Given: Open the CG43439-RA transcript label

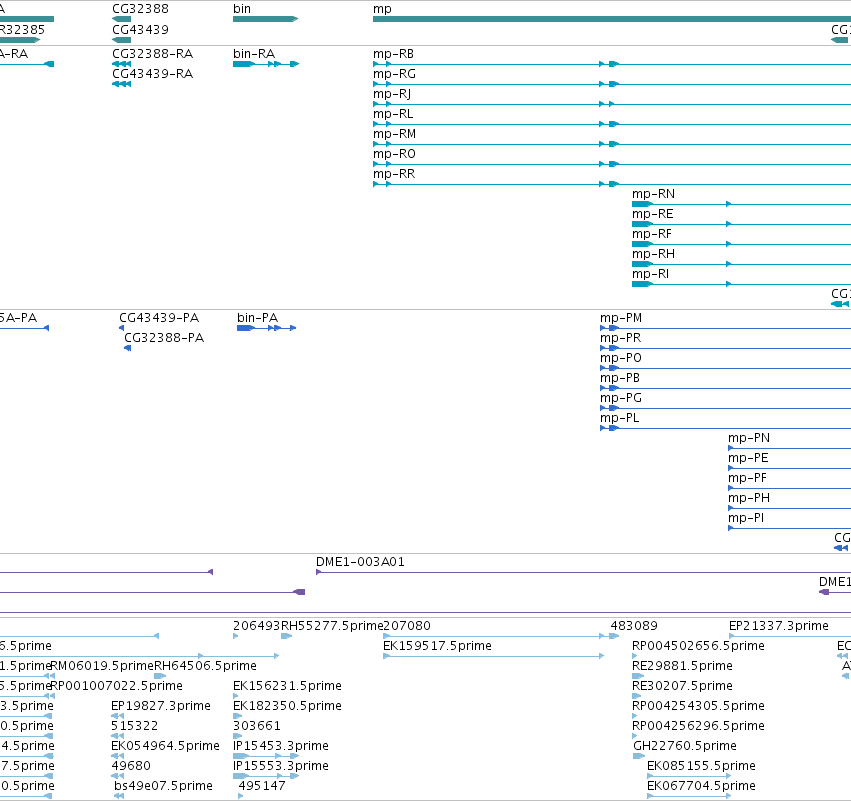Looking at the screenshot, I should (x=153, y=74).
